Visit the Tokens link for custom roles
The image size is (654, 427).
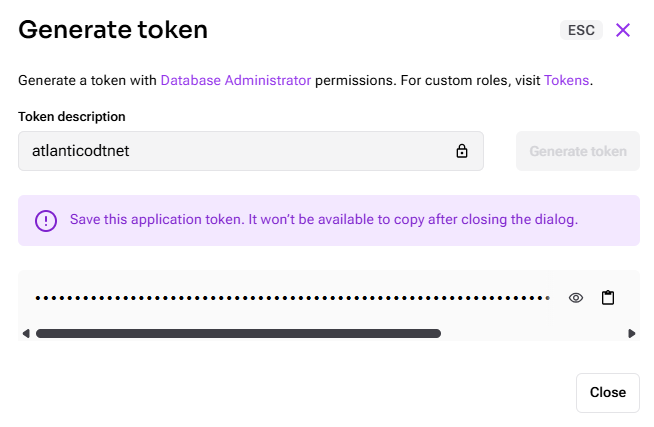pyautogui.click(x=567, y=80)
